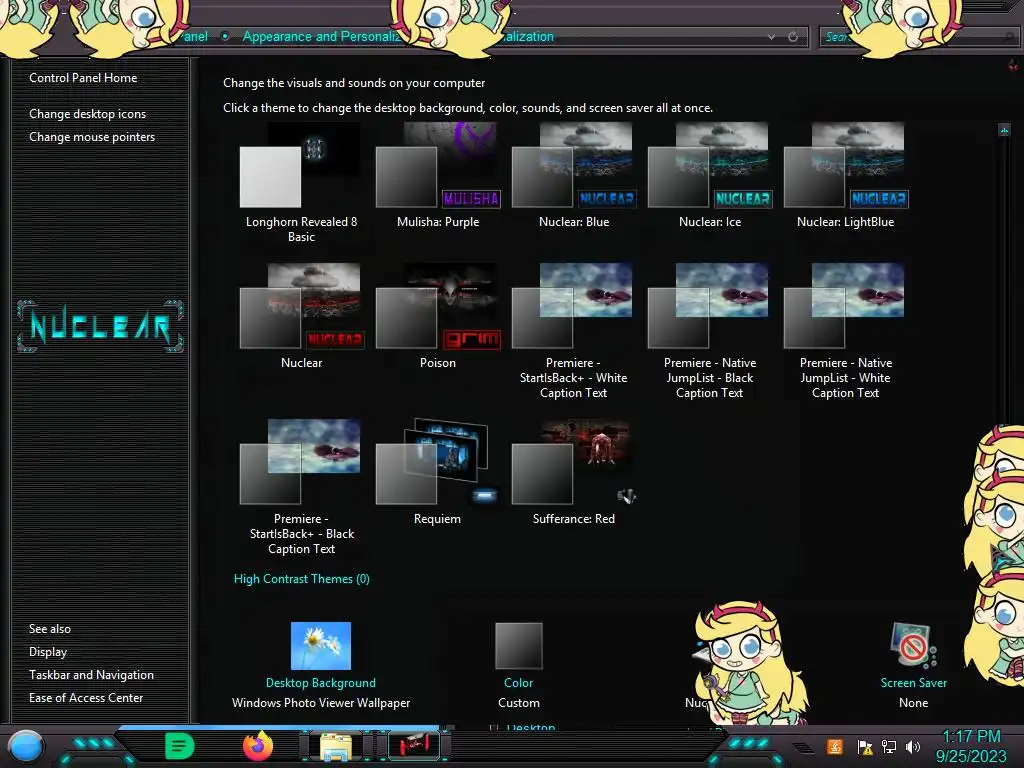
Task: Launch Firefox from the taskbar
Action: click(258, 746)
